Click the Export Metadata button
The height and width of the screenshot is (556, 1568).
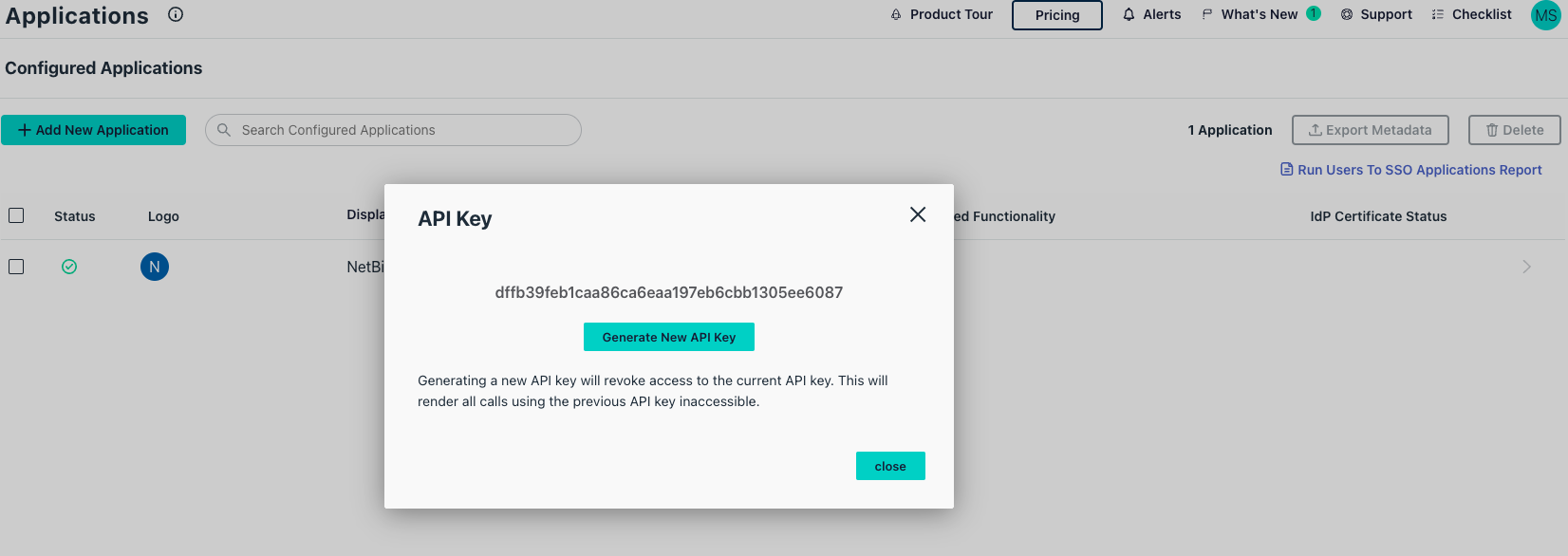pyautogui.click(x=1370, y=130)
